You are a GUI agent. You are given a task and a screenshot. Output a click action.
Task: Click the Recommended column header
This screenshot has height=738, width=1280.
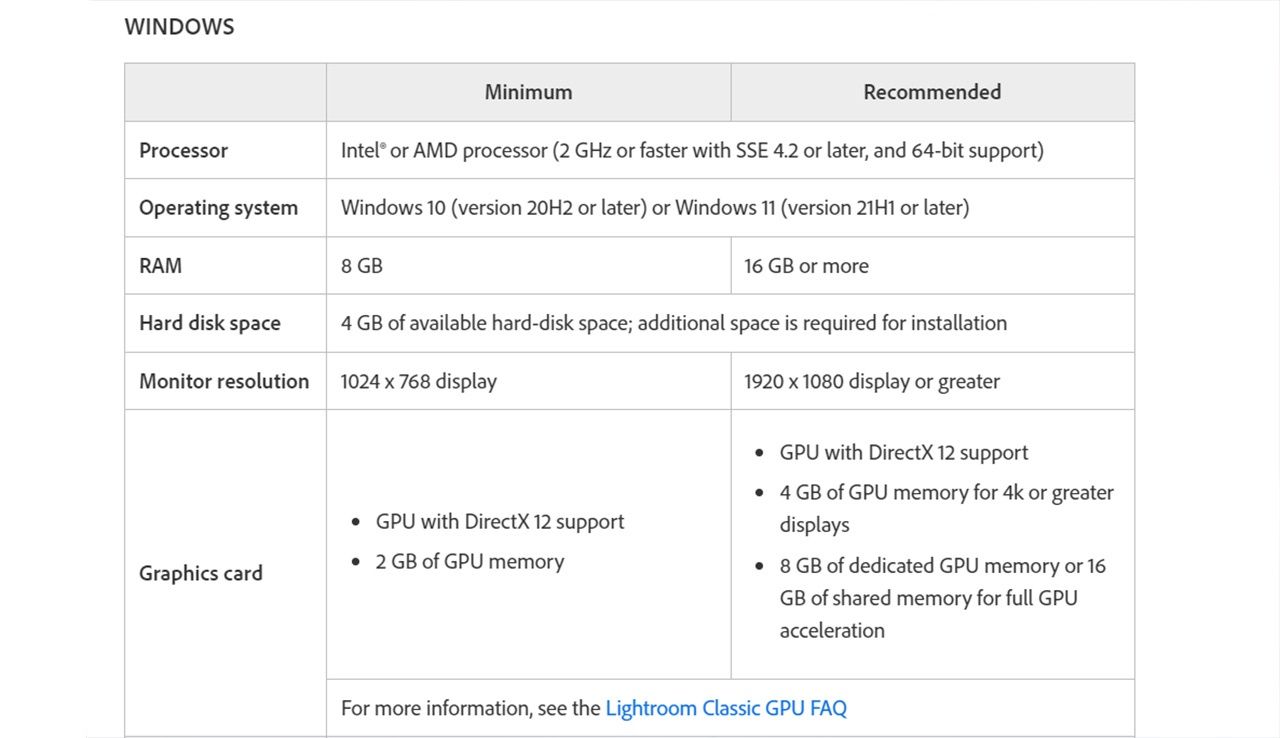[x=932, y=92]
